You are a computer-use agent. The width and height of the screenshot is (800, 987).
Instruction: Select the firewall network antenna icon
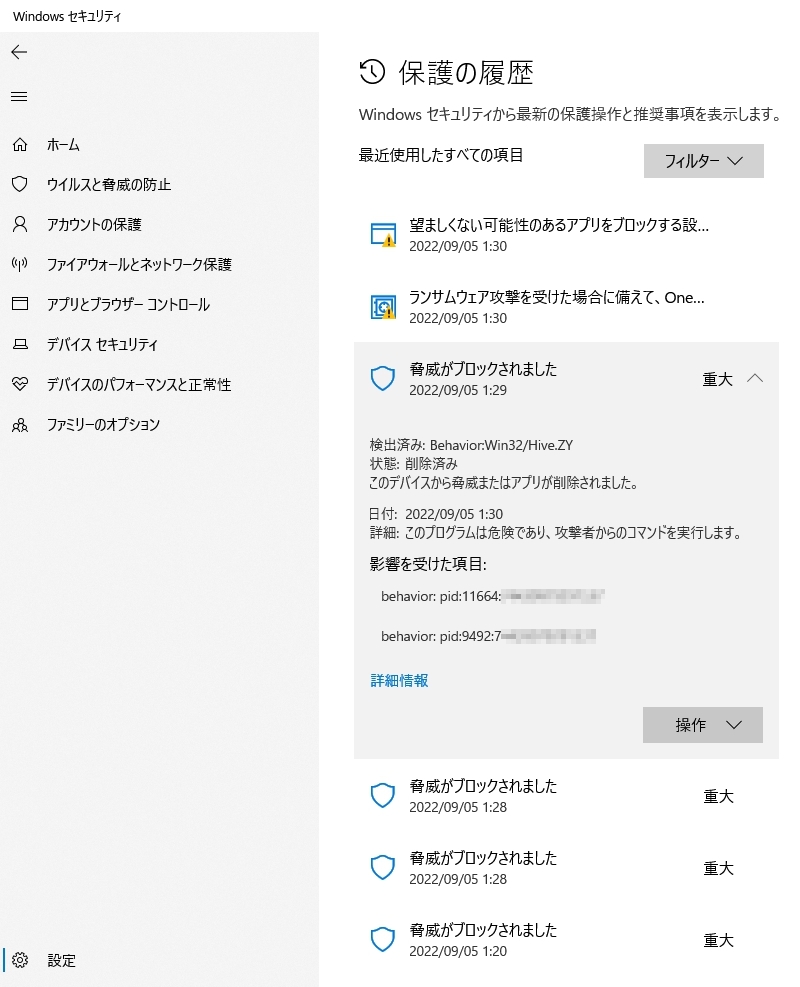pyautogui.click(x=20, y=264)
